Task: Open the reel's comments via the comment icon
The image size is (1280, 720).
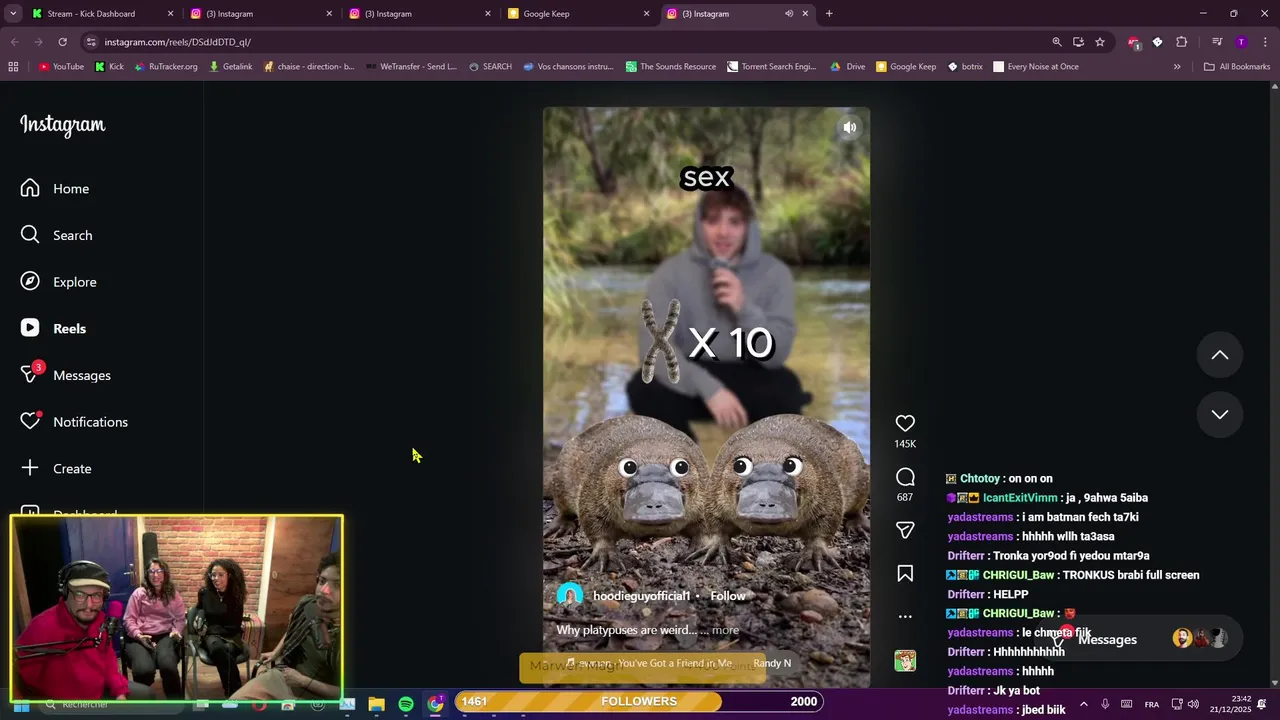Action: click(905, 477)
